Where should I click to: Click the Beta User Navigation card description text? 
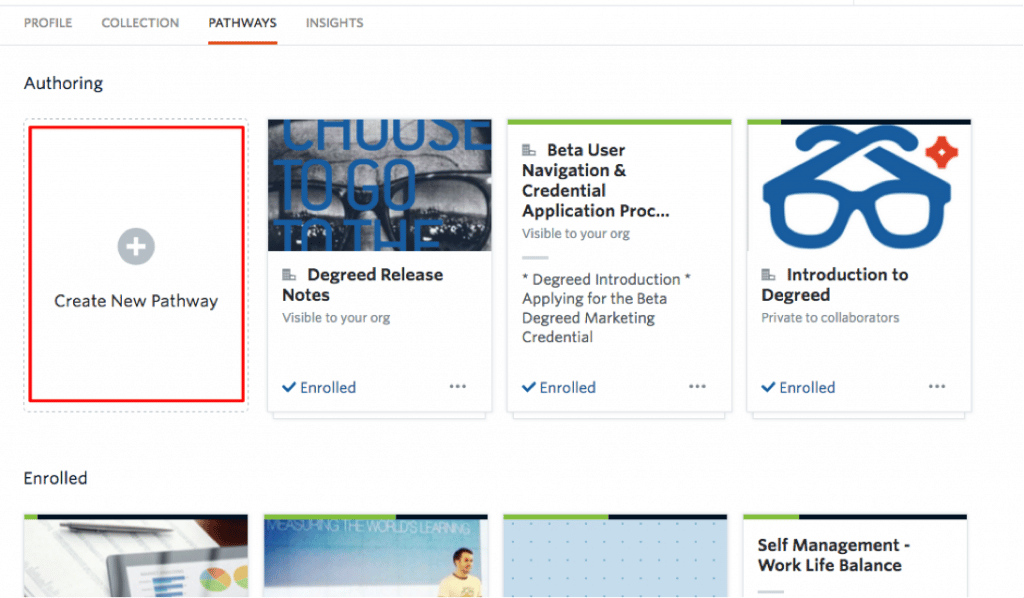point(606,308)
